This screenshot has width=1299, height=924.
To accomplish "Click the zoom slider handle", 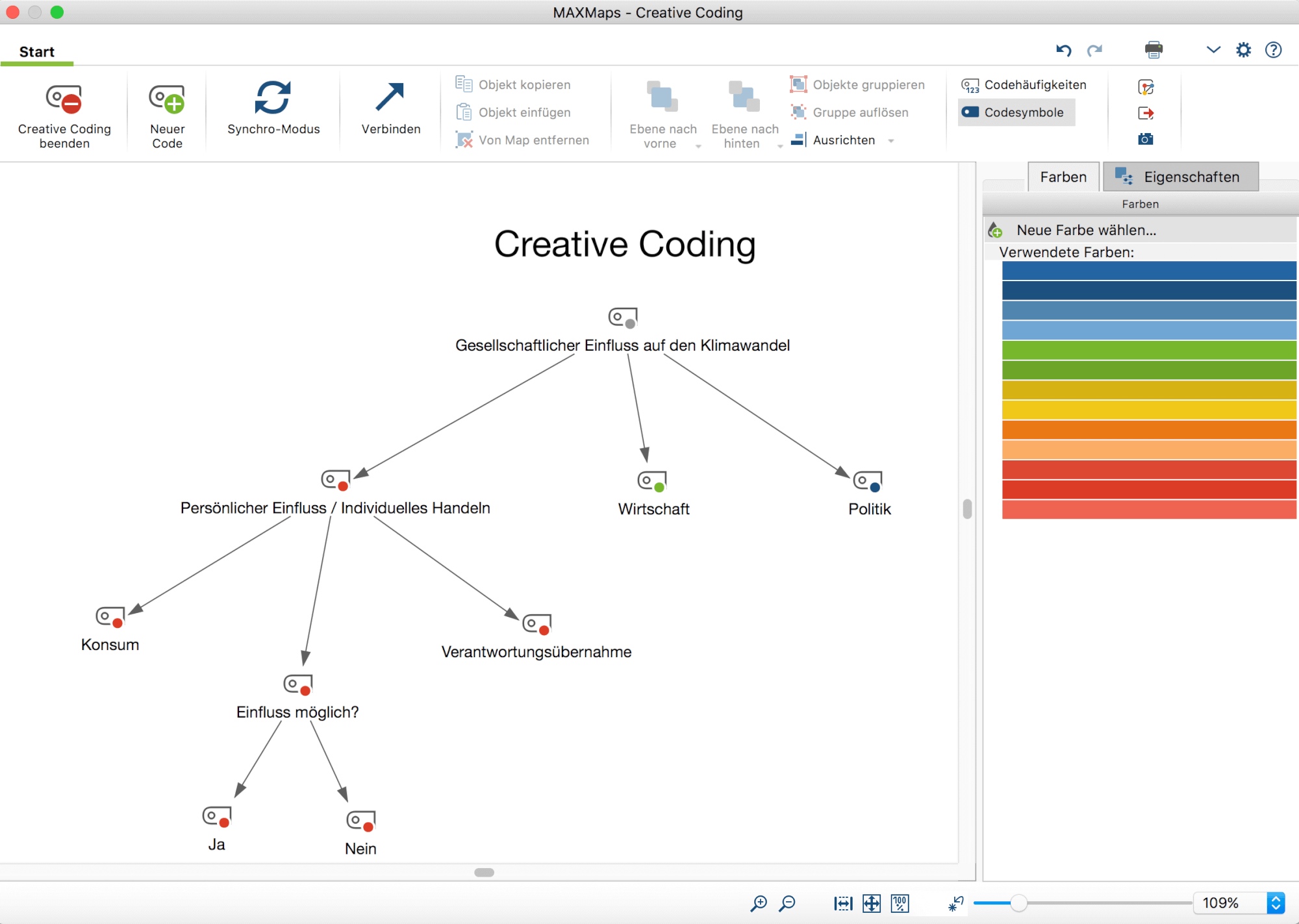I will click(1018, 903).
